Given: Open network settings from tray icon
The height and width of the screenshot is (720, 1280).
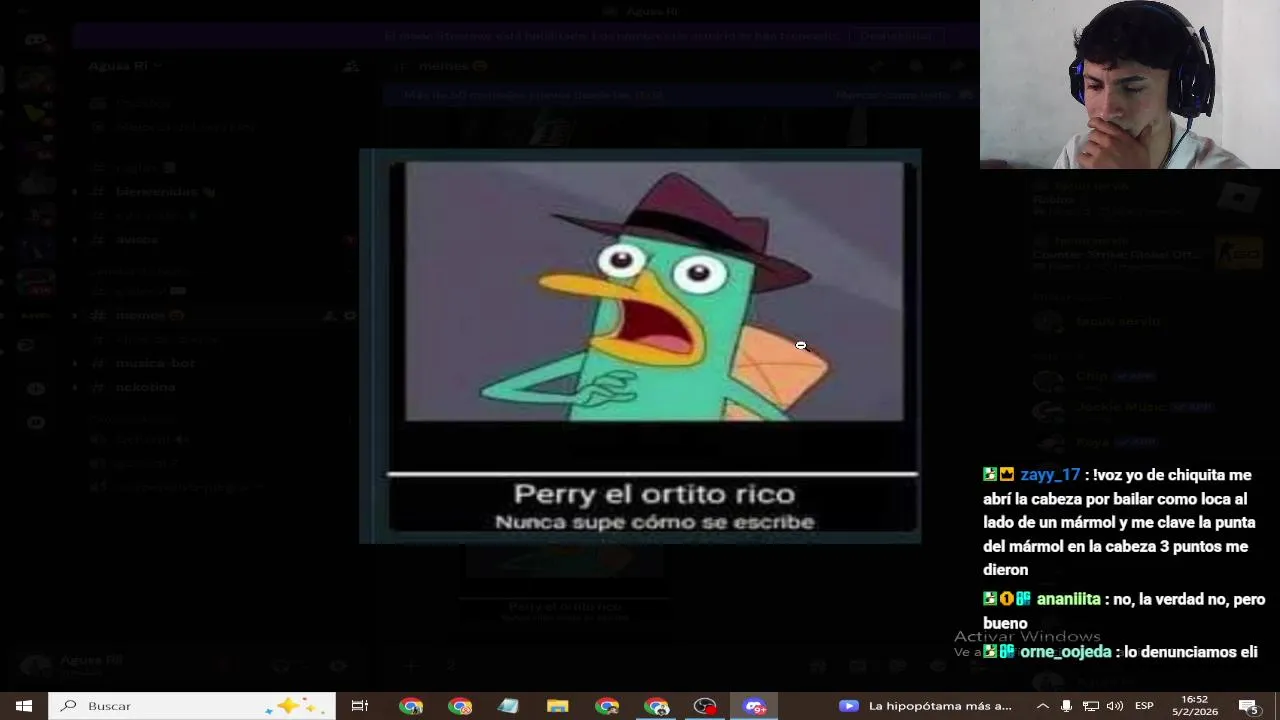Looking at the screenshot, I should pos(1091,706).
